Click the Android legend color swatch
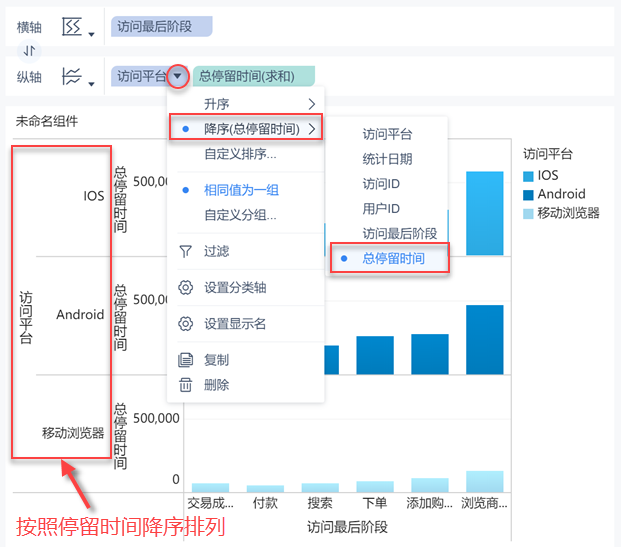This screenshot has width=621, height=547. tap(528, 195)
